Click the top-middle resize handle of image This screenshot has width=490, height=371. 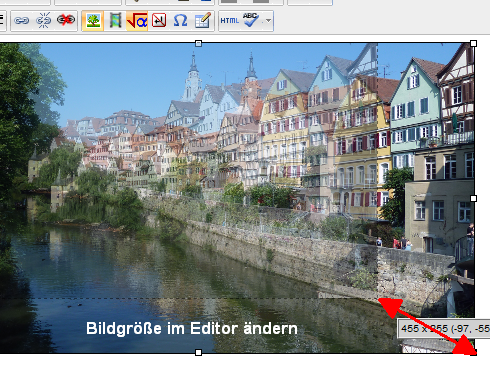(198, 44)
